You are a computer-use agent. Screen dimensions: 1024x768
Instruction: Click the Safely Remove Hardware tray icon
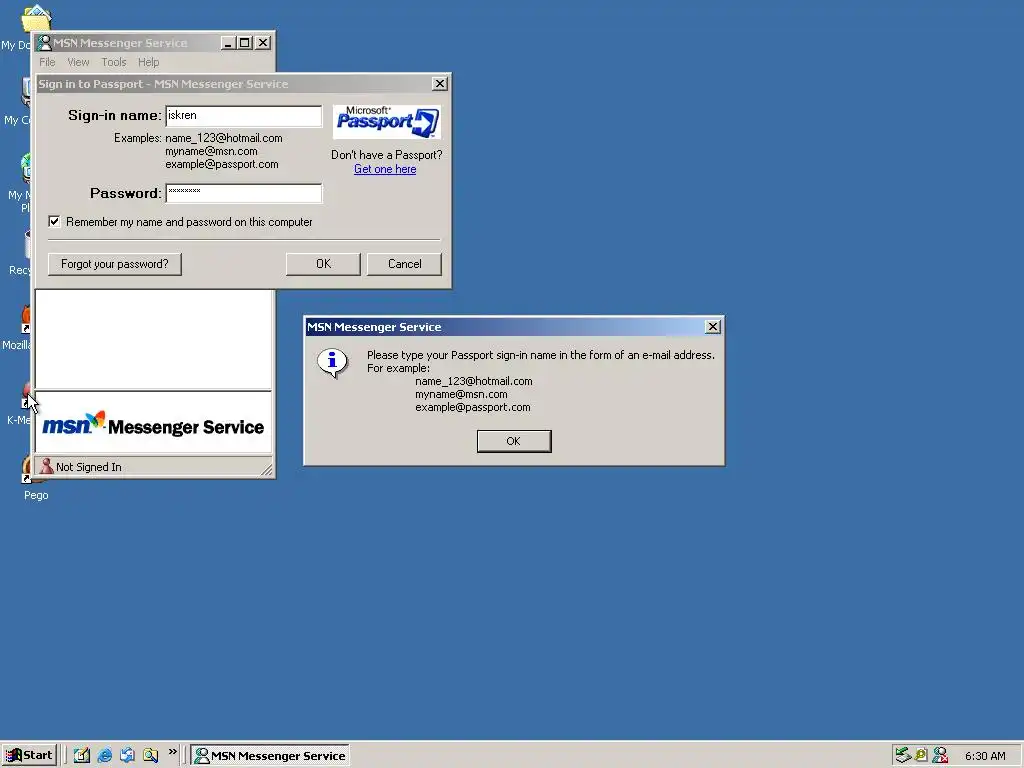click(903, 755)
